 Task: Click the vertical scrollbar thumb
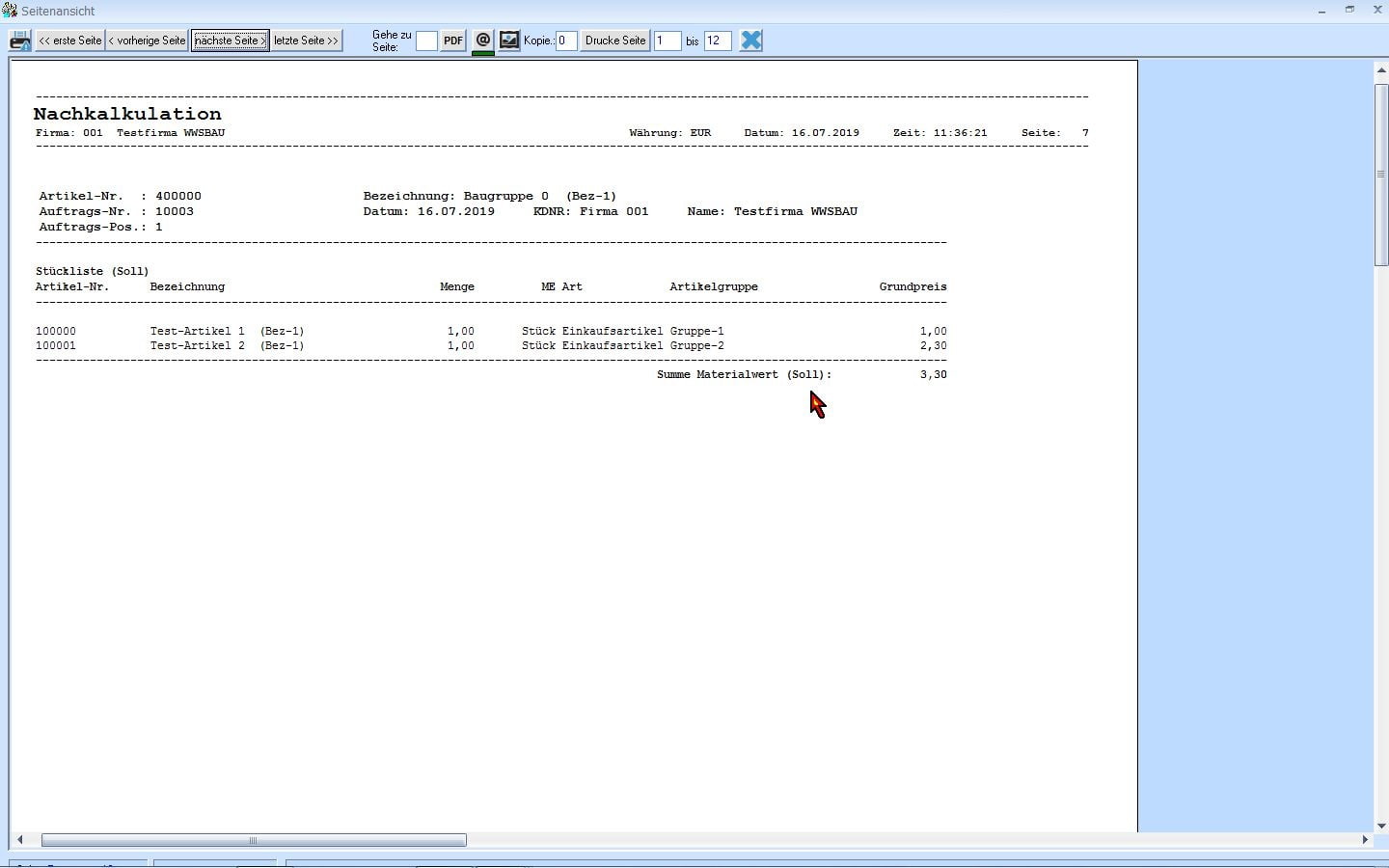pyautogui.click(x=1381, y=175)
